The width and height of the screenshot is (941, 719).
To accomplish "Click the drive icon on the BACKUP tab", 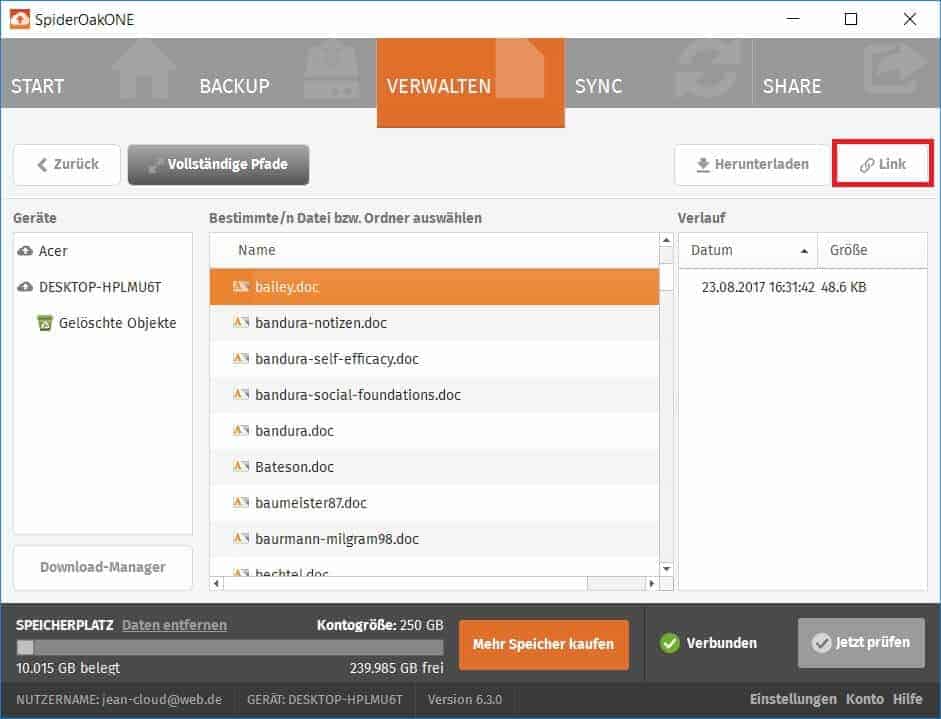I will 332,69.
